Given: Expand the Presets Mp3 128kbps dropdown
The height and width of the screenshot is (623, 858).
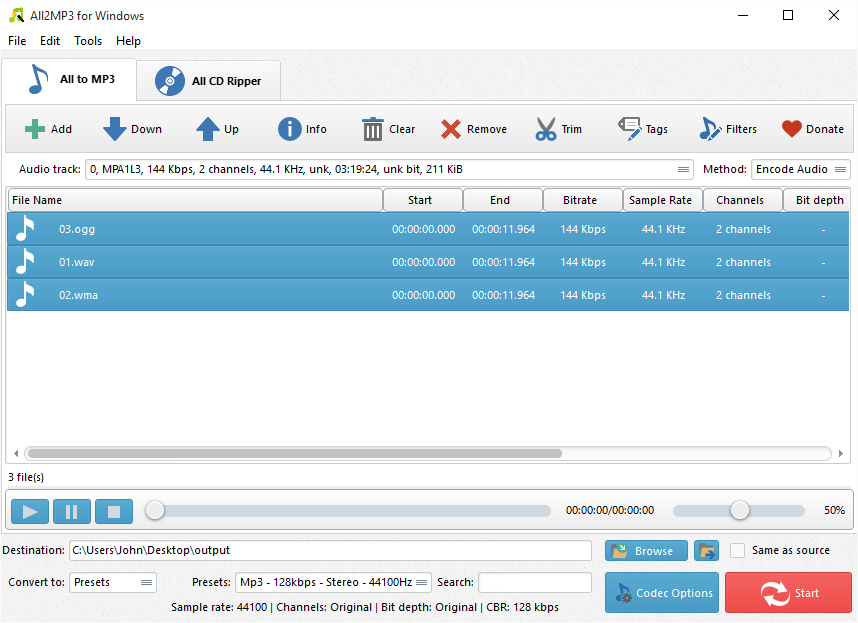Looking at the screenshot, I should (333, 583).
